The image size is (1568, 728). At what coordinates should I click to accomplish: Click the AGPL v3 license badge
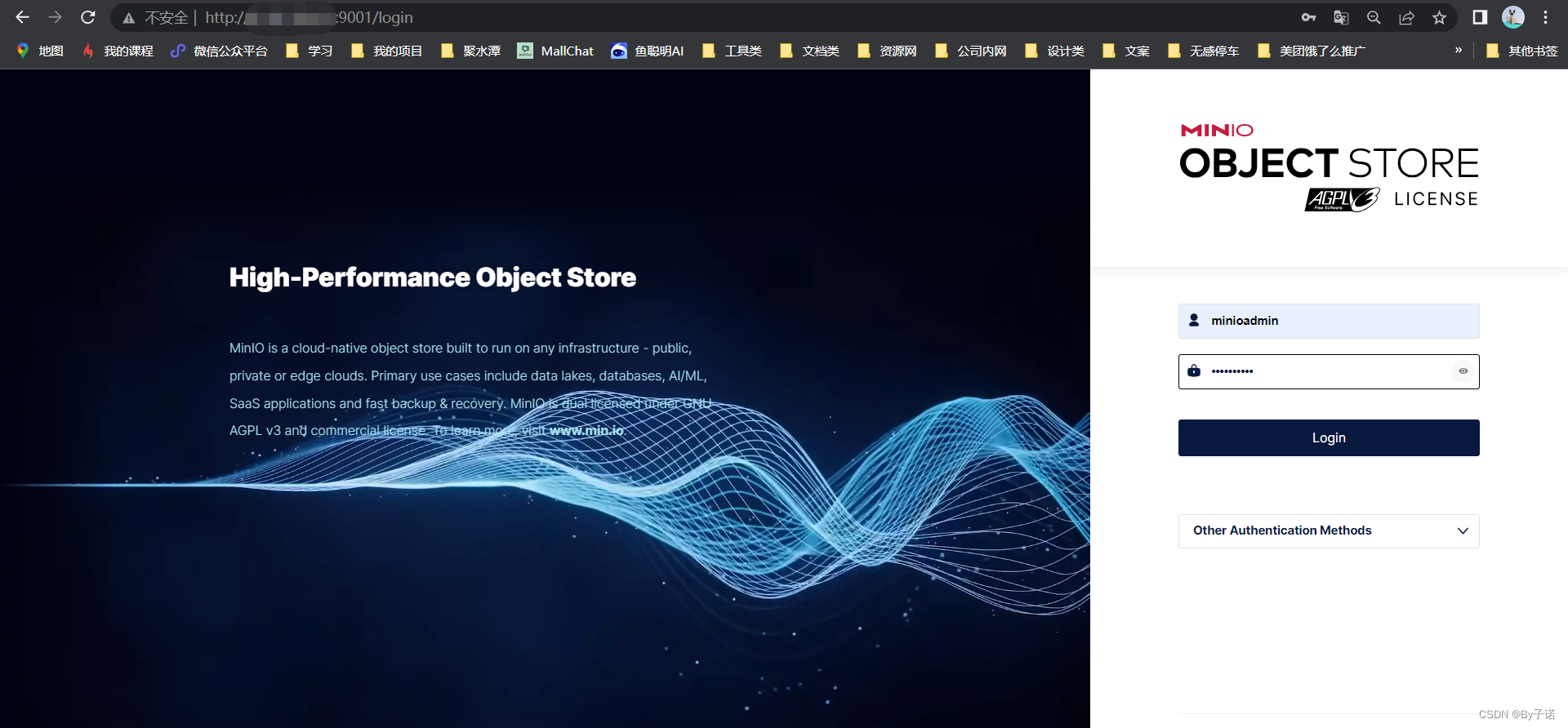pyautogui.click(x=1343, y=199)
